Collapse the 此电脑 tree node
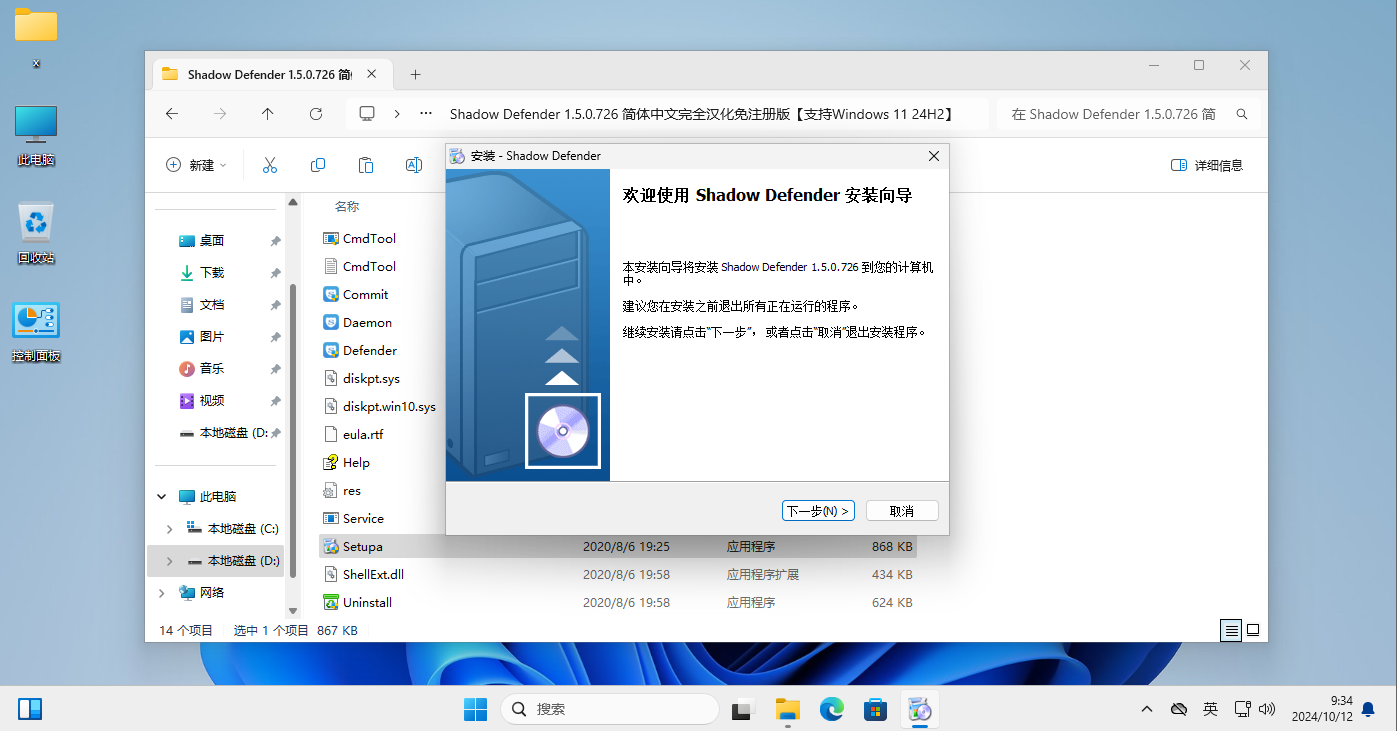This screenshot has height=731, width=1397. (162, 497)
